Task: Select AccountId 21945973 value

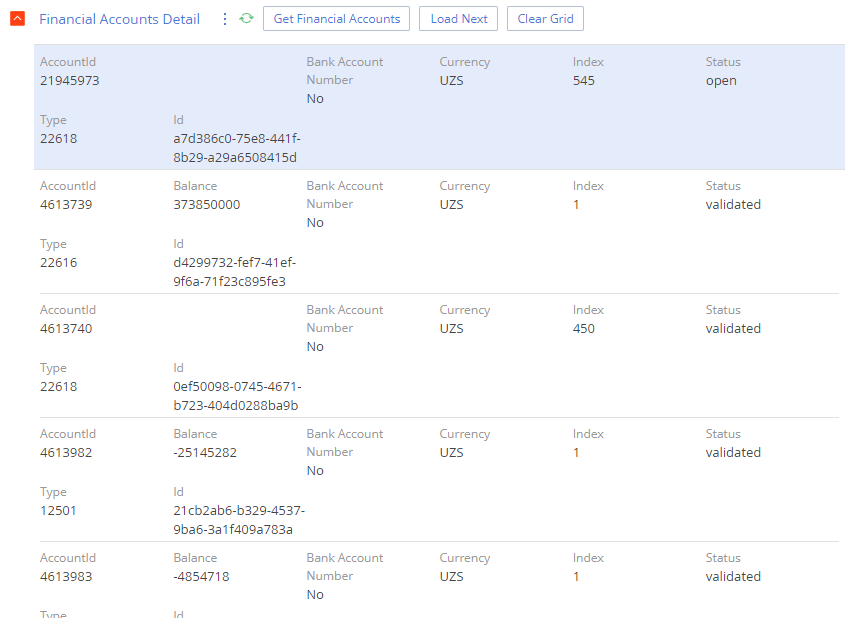Action: click(x=70, y=81)
